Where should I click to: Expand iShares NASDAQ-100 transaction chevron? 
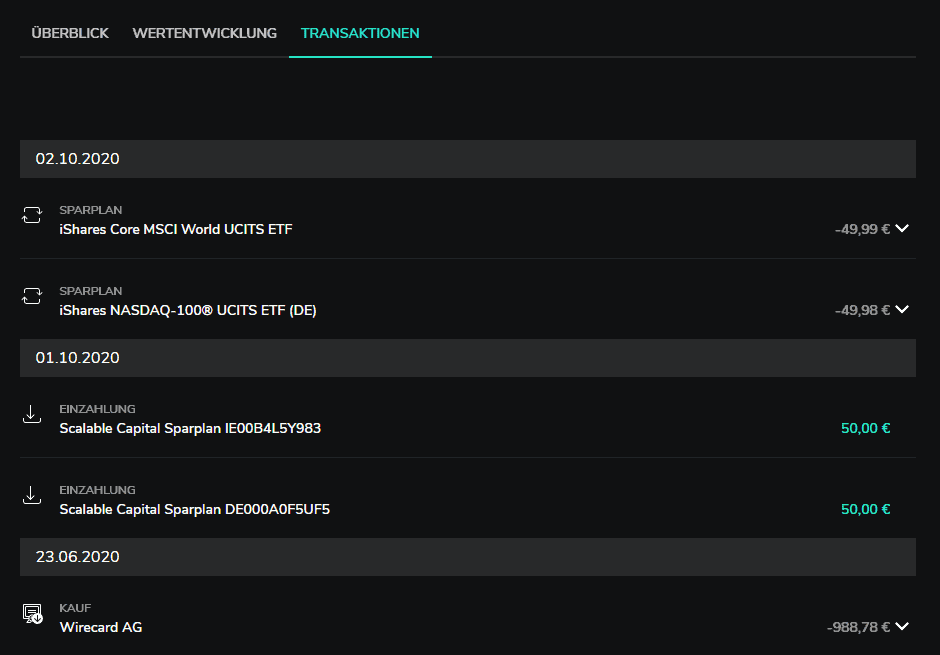pos(902,309)
